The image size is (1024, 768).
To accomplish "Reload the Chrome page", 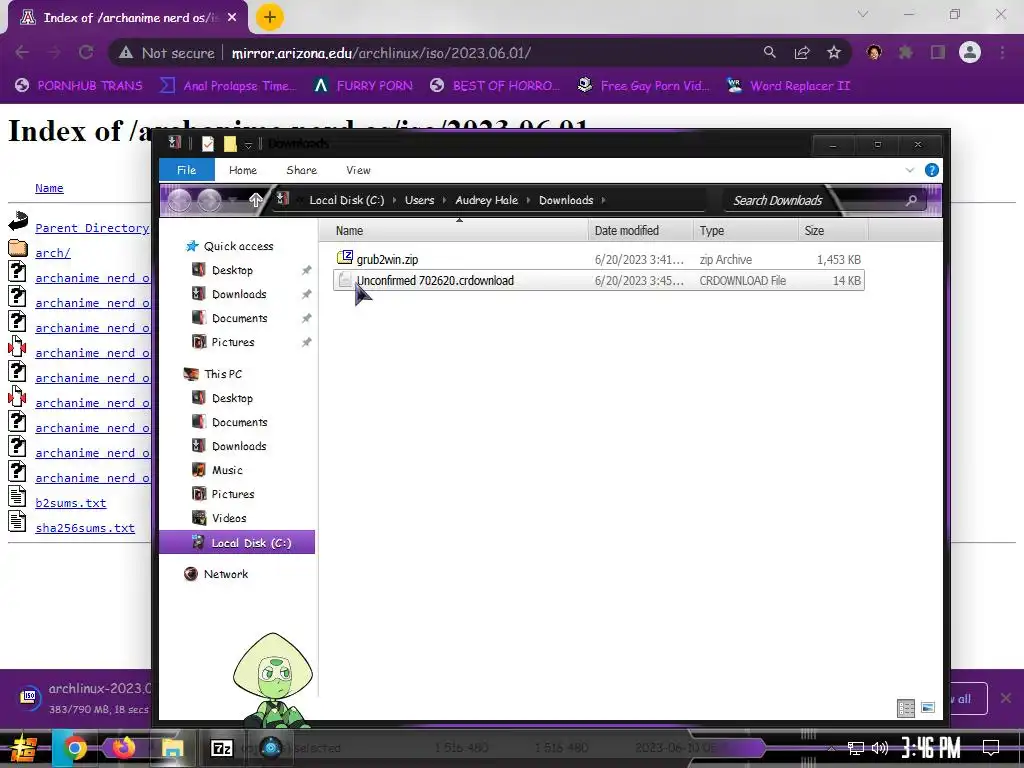I will (x=86, y=53).
